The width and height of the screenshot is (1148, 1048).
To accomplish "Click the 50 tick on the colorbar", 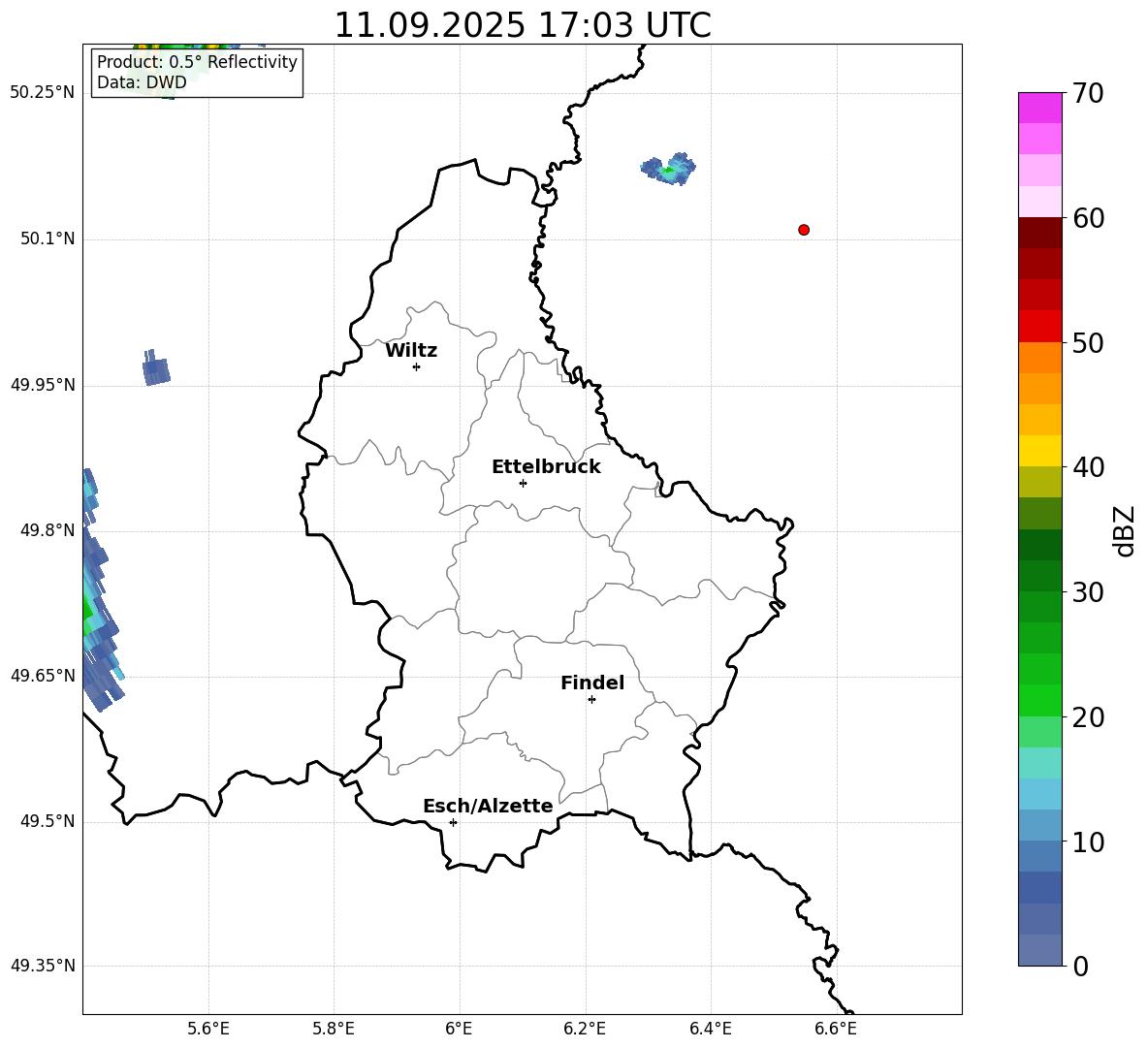I will 1088,342.
